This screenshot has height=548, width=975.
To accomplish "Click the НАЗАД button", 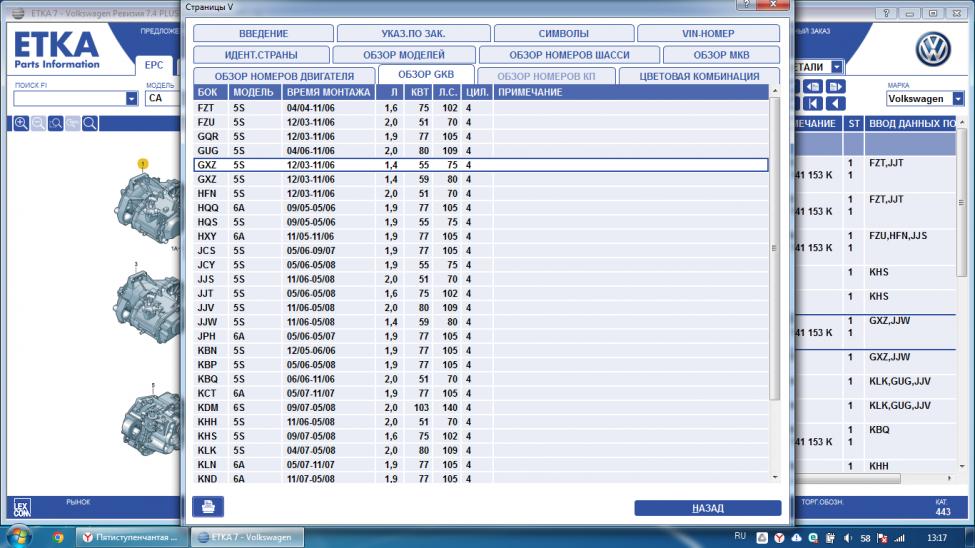I will 708,508.
